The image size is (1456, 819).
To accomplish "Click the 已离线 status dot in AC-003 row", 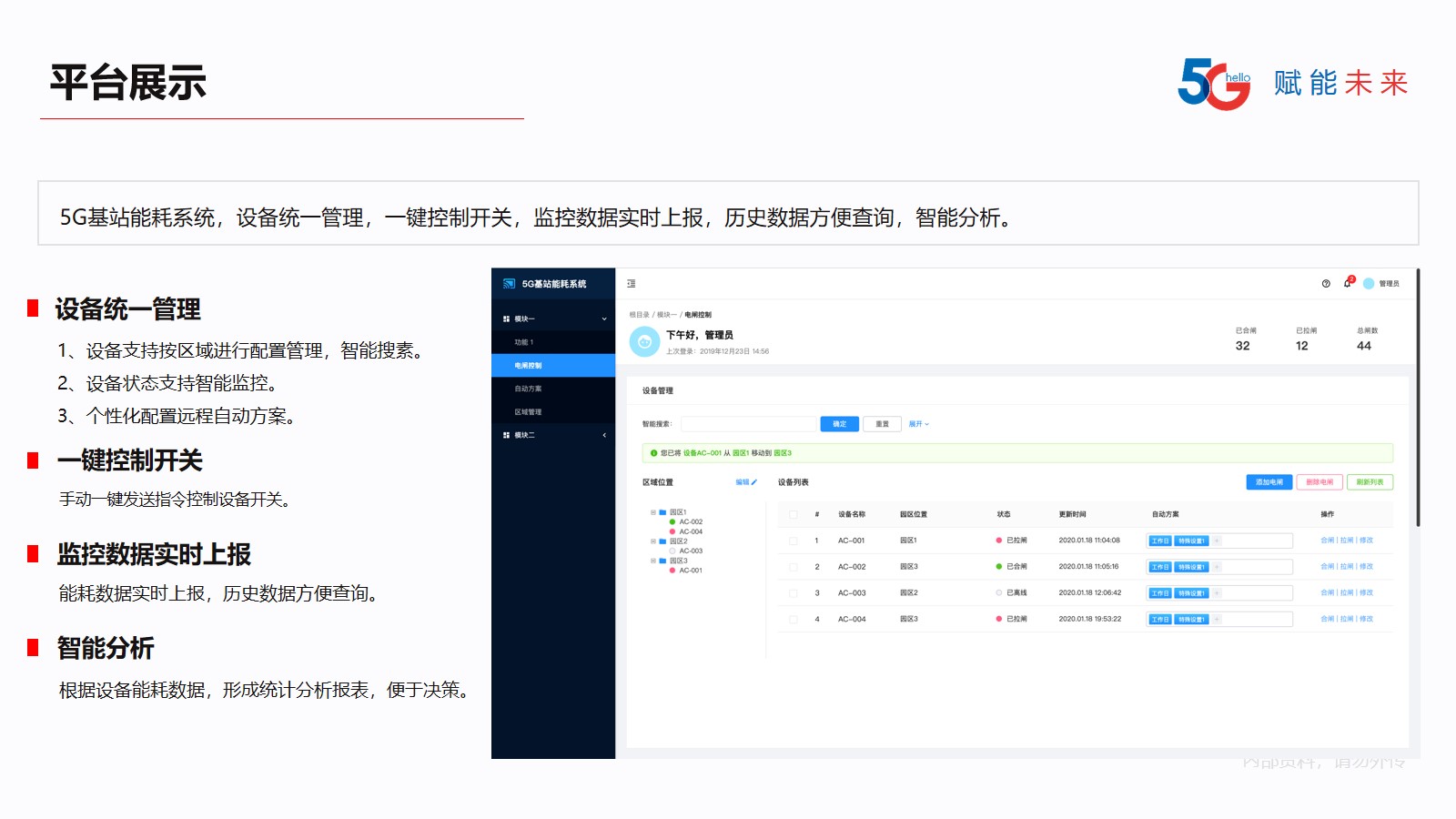I will (x=999, y=592).
